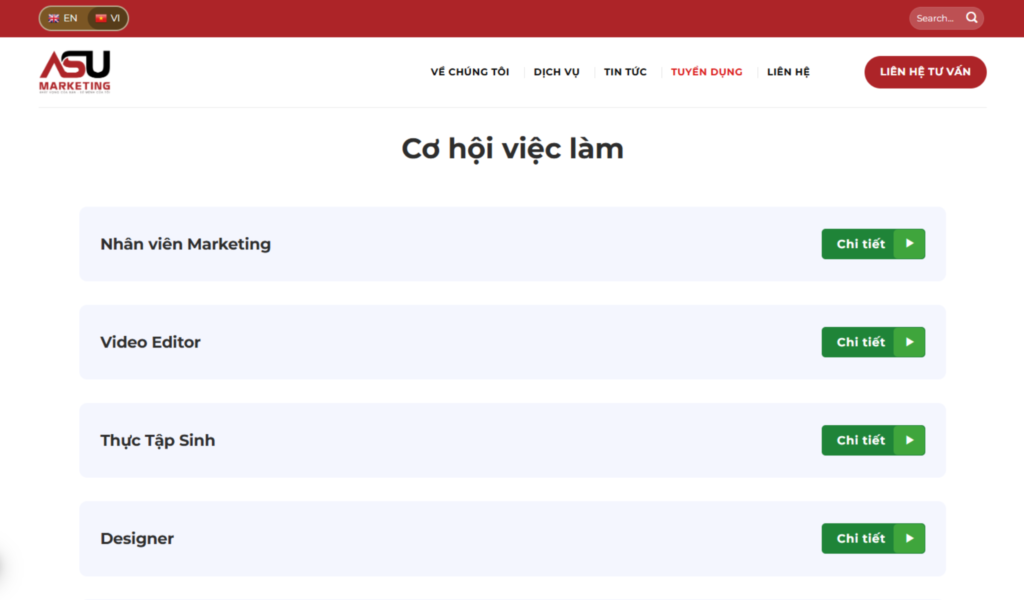Go to the Tin Tức page
The width and height of the screenshot is (1024, 600).
click(625, 72)
